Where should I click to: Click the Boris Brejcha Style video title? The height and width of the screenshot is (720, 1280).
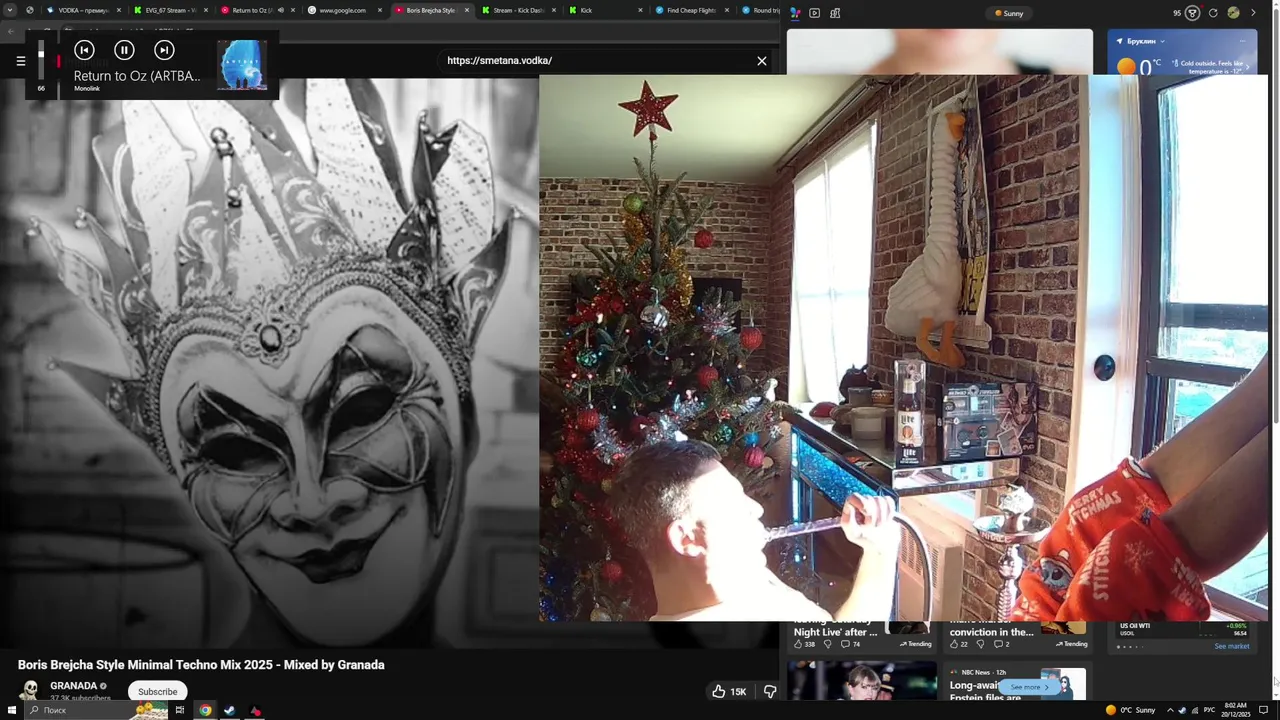(x=201, y=665)
